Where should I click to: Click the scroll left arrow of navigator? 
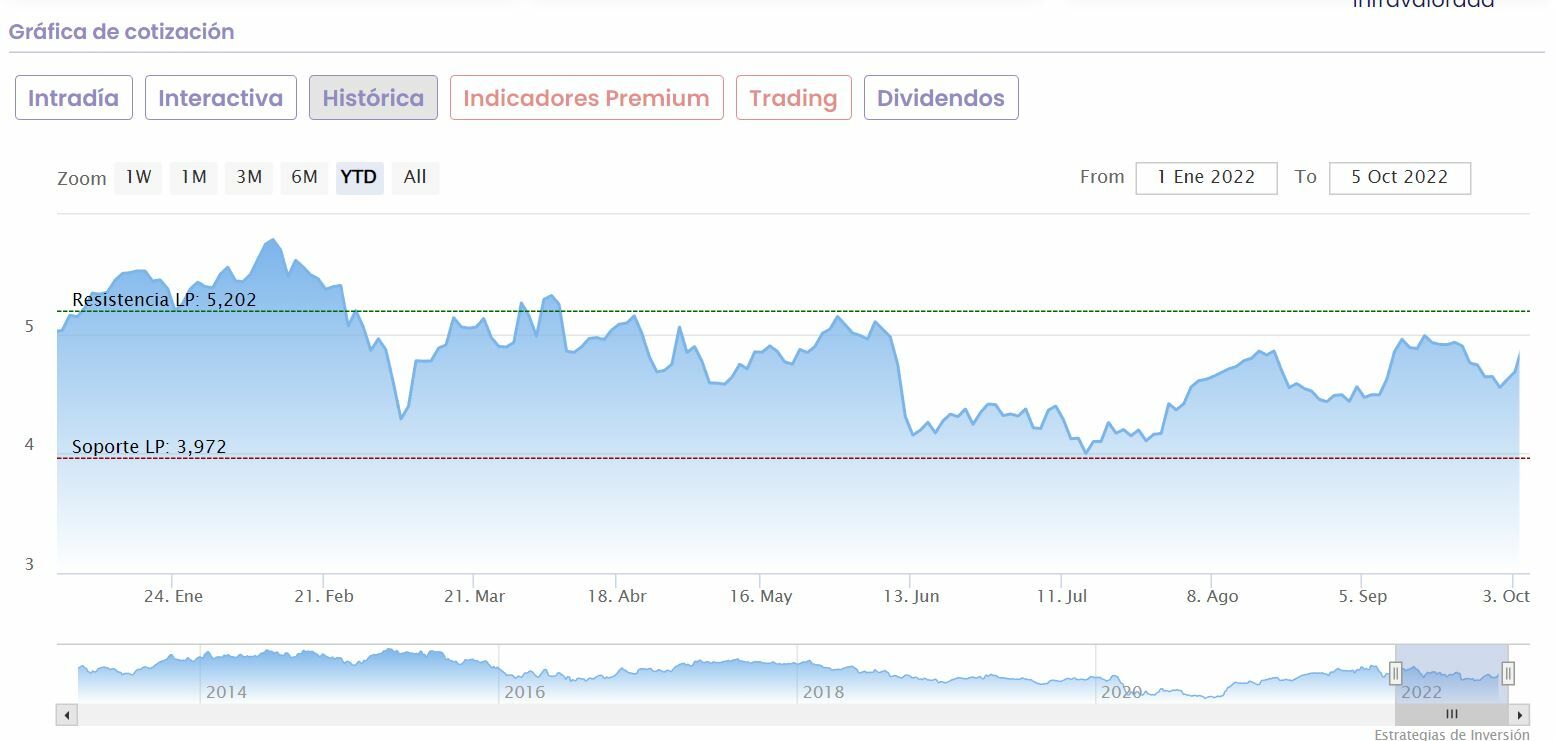(67, 715)
